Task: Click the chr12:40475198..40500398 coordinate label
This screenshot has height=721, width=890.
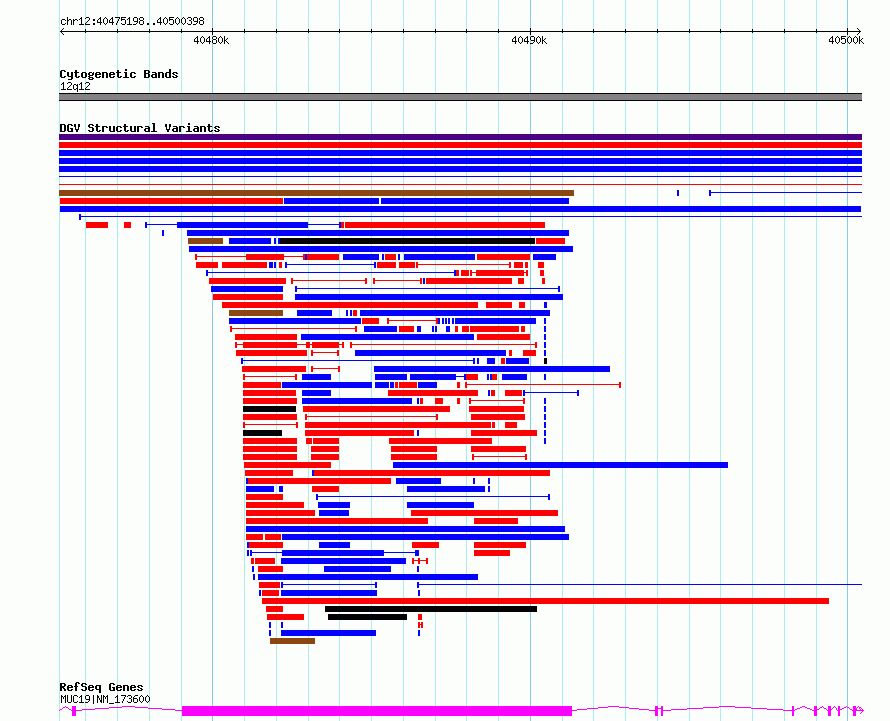Action: tap(132, 21)
